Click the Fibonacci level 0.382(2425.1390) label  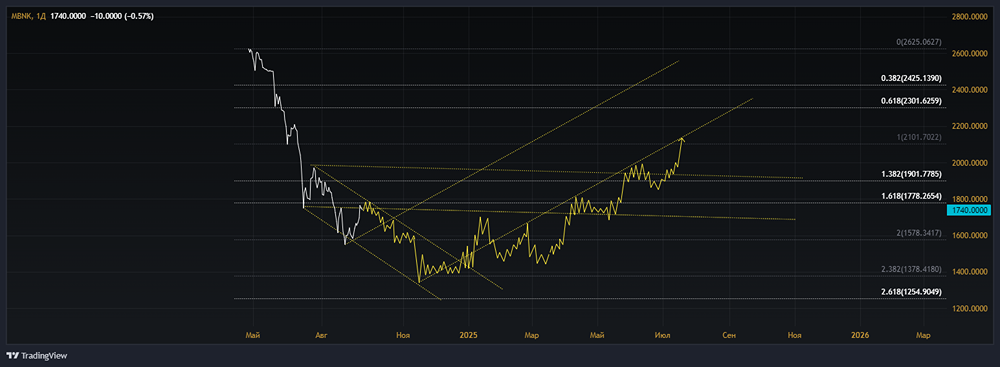911,78
